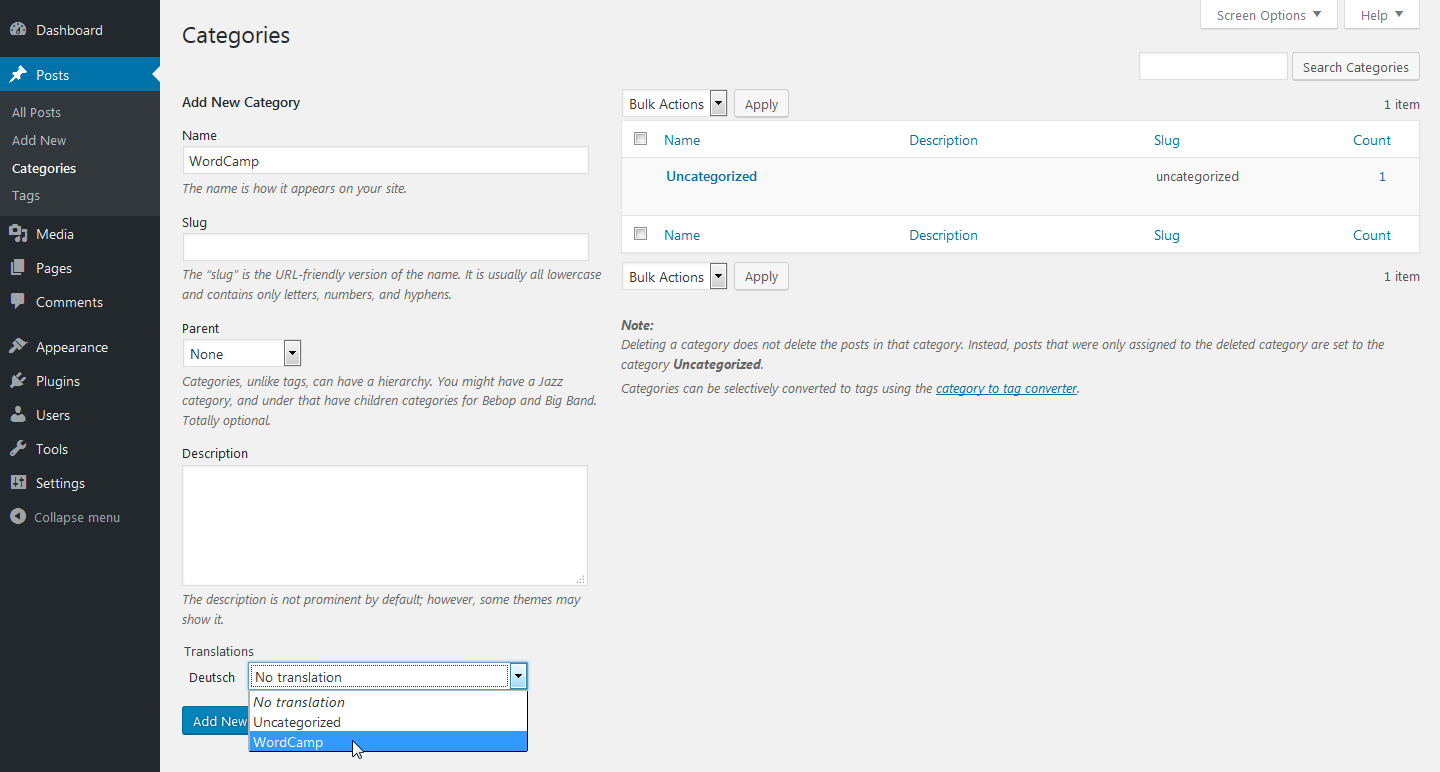Click the Appearance paintbrush icon
The height and width of the screenshot is (772, 1440).
click(18, 347)
